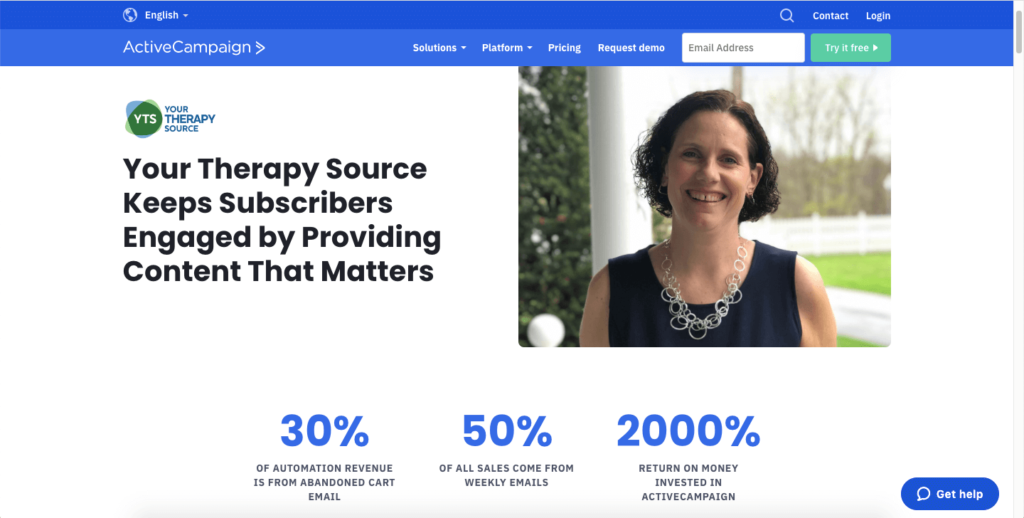Click the Try it free button
Image resolution: width=1024 pixels, height=518 pixels.
tap(850, 48)
